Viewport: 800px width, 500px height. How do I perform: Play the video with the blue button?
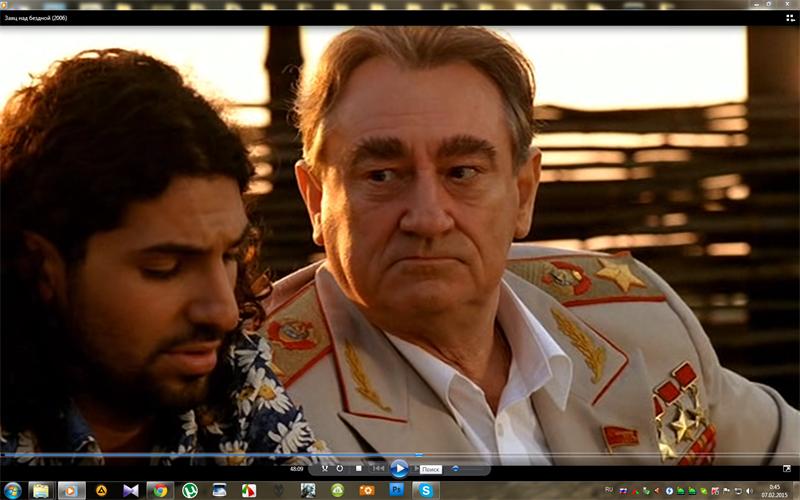(x=399, y=468)
